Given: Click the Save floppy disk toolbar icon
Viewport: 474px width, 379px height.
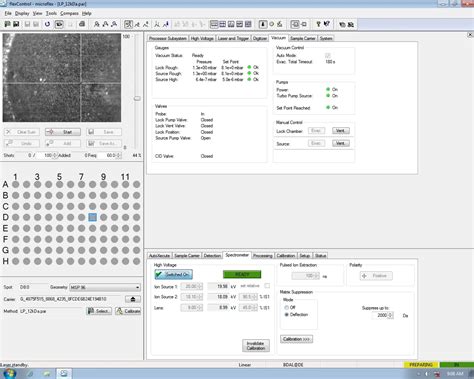Looking at the screenshot, I should click(x=16, y=24).
